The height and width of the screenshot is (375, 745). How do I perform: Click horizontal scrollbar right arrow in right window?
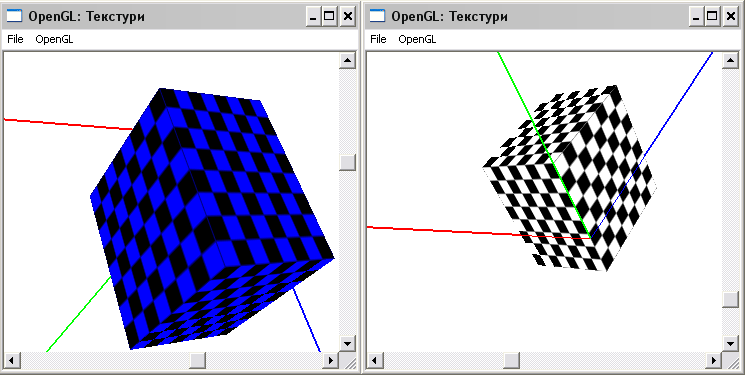coord(714,361)
